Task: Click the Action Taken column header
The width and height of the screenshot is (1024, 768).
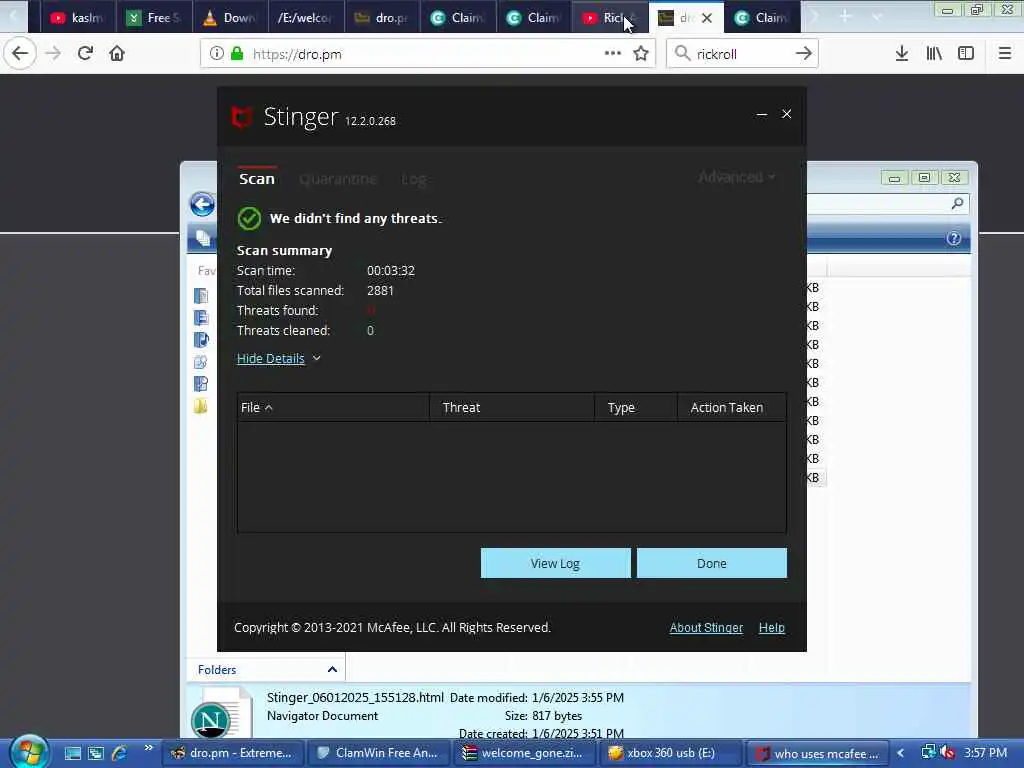Action: (x=732, y=408)
